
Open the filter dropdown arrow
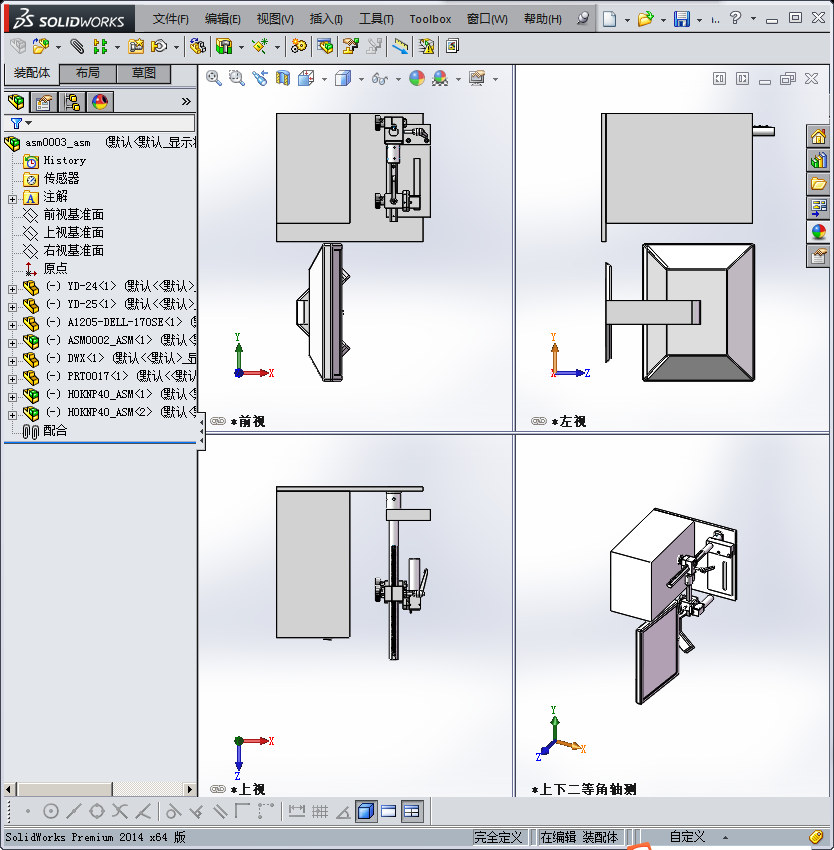29,123
